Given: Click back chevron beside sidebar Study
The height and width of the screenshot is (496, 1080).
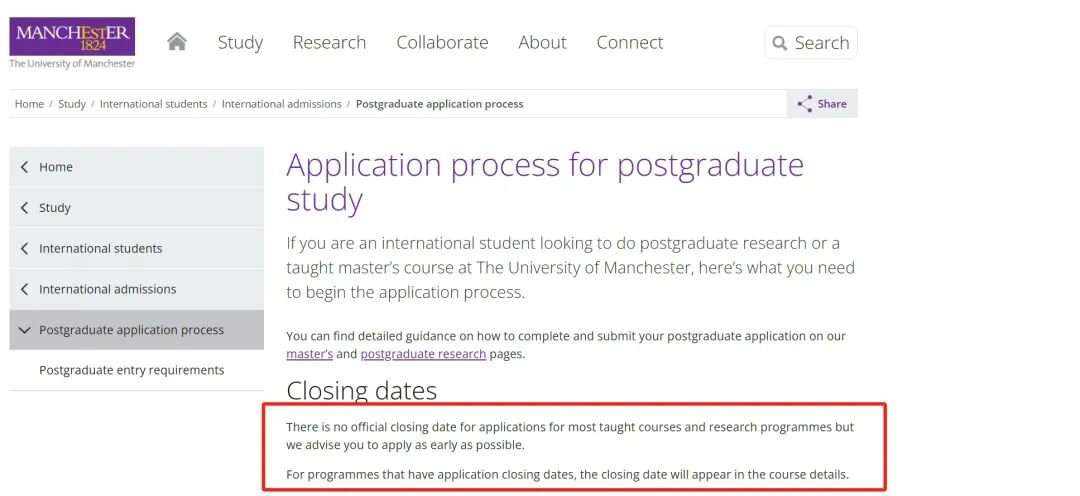Looking at the screenshot, I should [x=24, y=208].
